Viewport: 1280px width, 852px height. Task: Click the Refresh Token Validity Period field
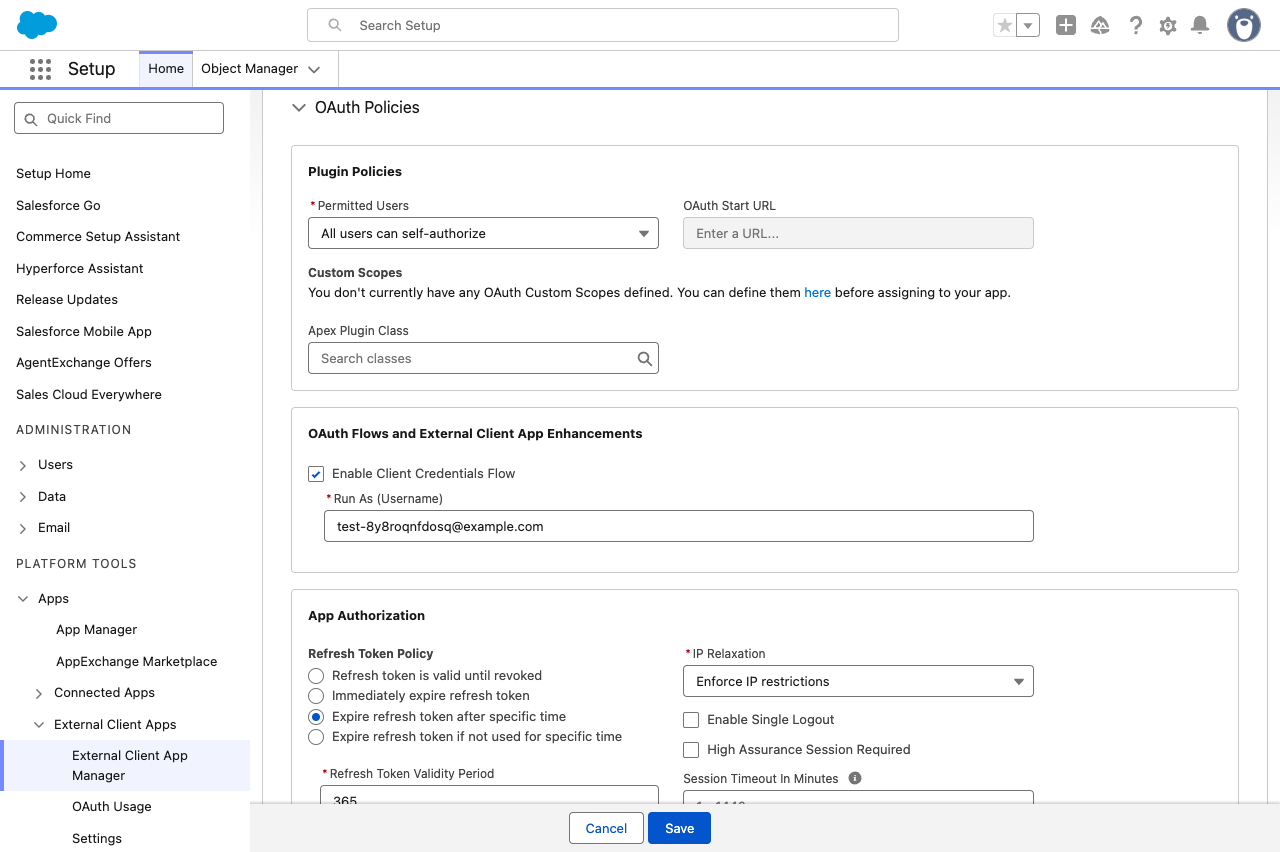(489, 796)
